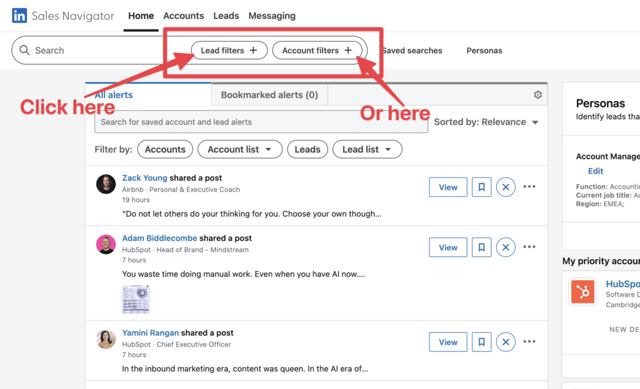
Task: Click Edit in Account Manager persona
Action: [595, 171]
